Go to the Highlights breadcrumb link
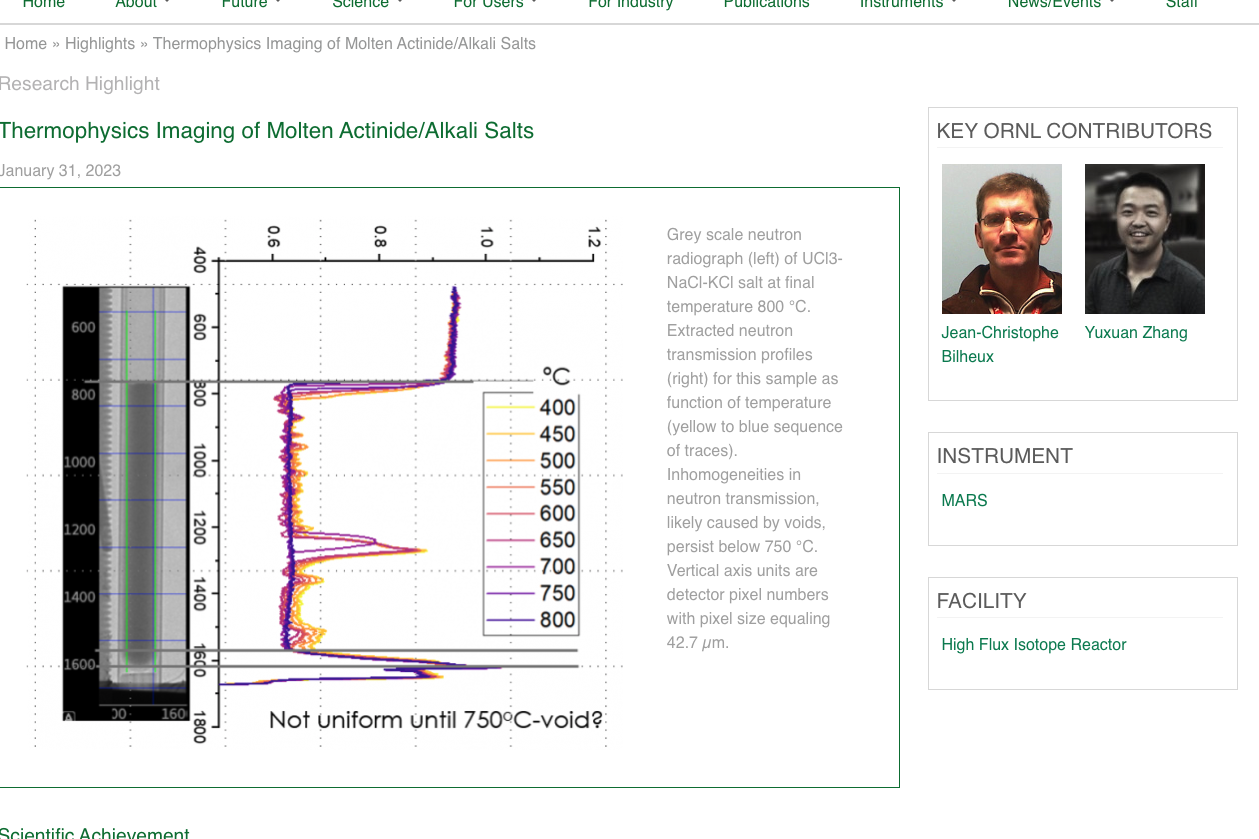This screenshot has height=839, width=1259. tap(100, 44)
